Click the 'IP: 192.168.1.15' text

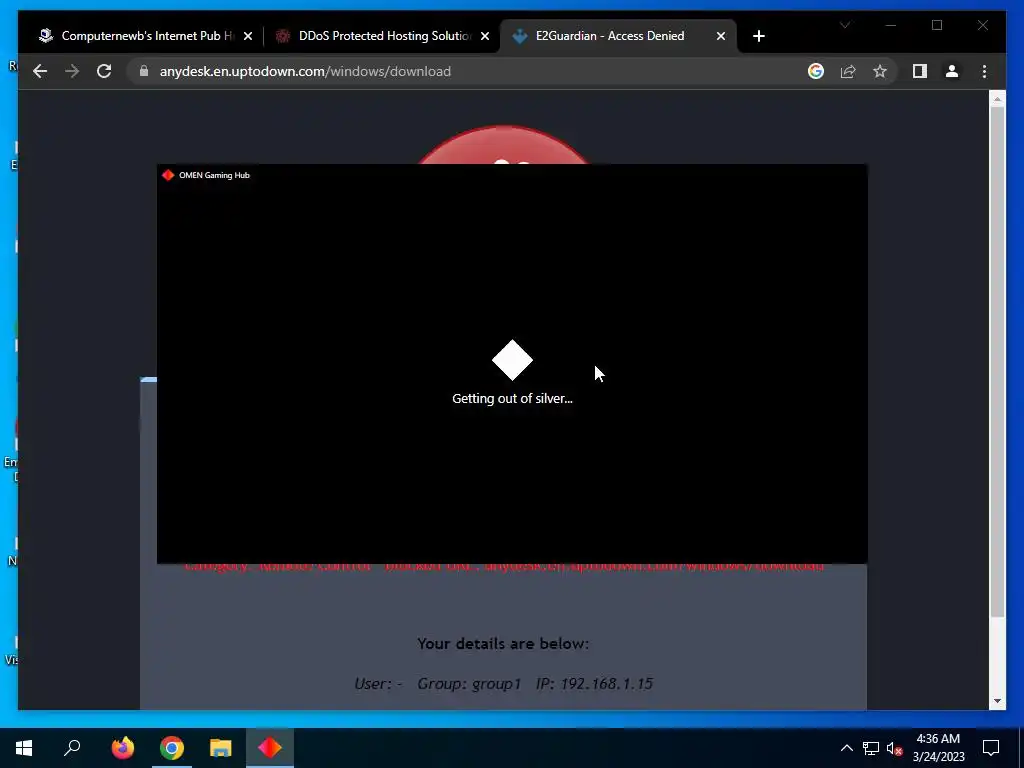coord(594,683)
